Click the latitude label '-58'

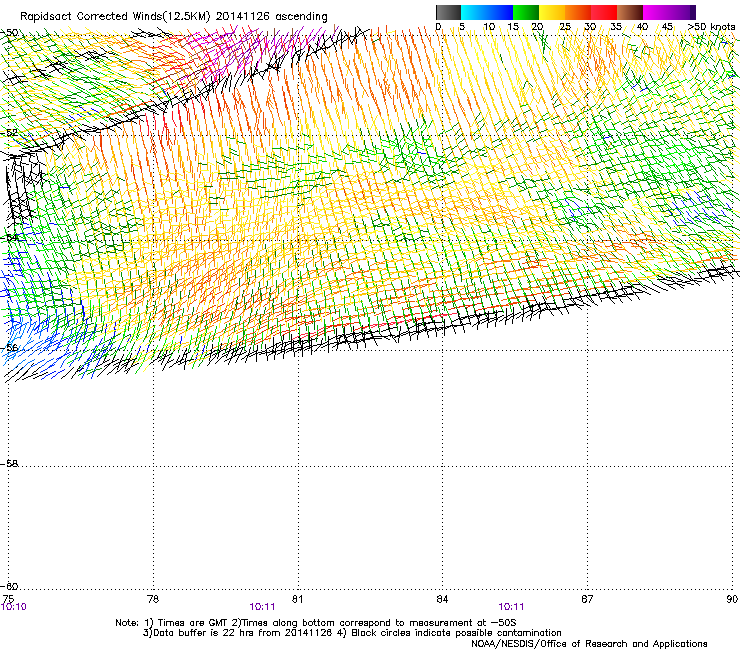pos(8,464)
